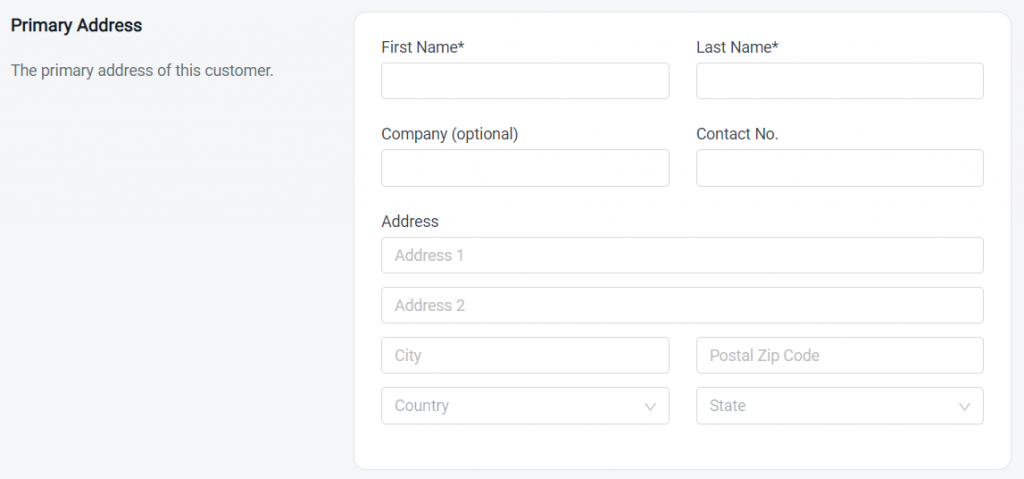Click the Address 1 input field
This screenshot has width=1024, height=479.
coord(682,256)
